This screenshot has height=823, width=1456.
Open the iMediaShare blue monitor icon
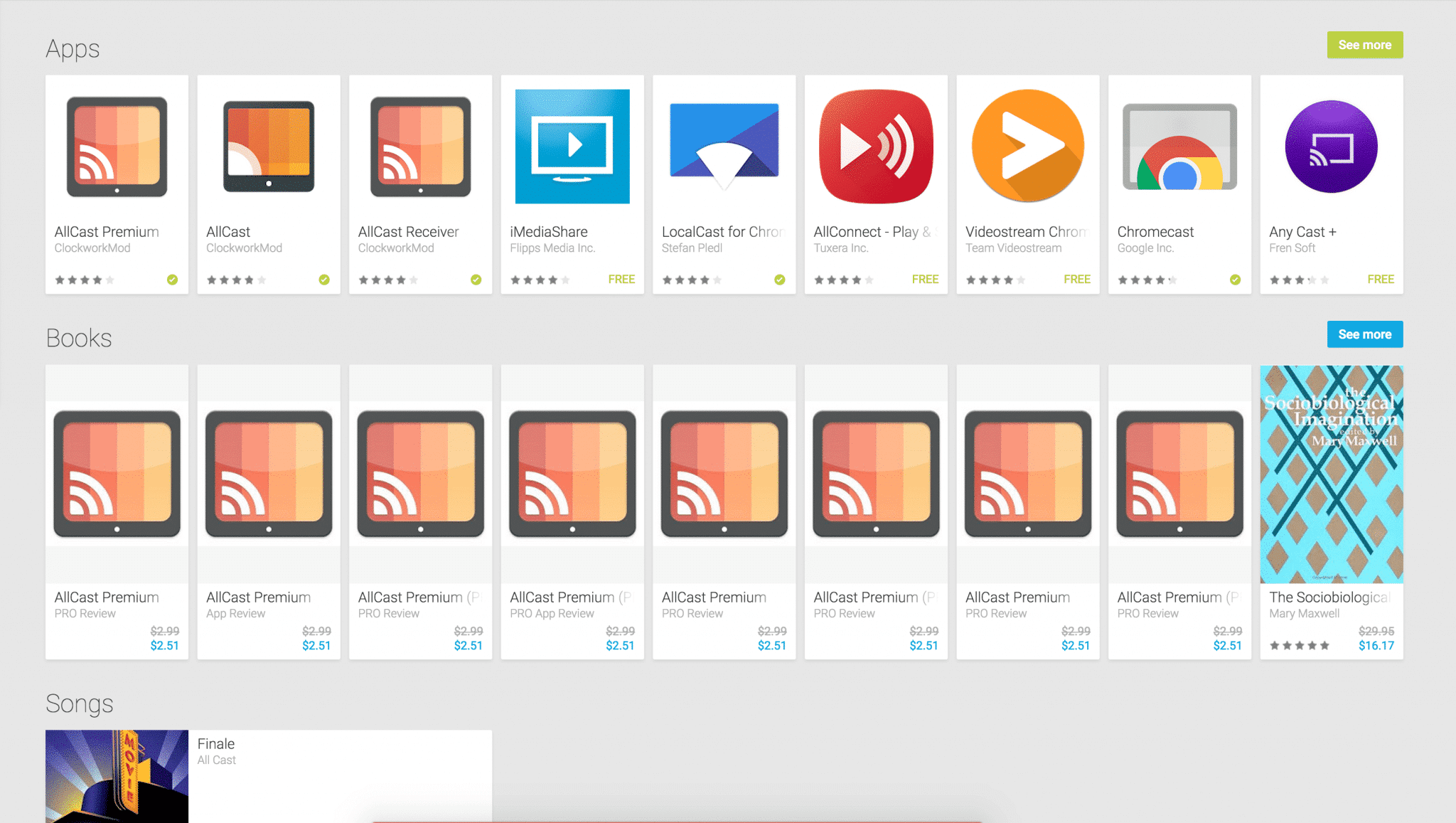[x=572, y=147]
